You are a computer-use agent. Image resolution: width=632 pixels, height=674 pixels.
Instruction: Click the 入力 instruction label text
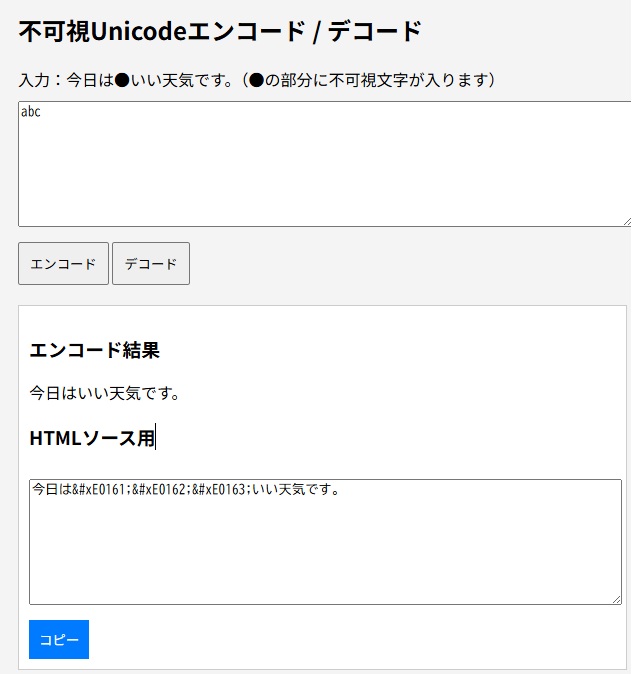[x=40, y=80]
